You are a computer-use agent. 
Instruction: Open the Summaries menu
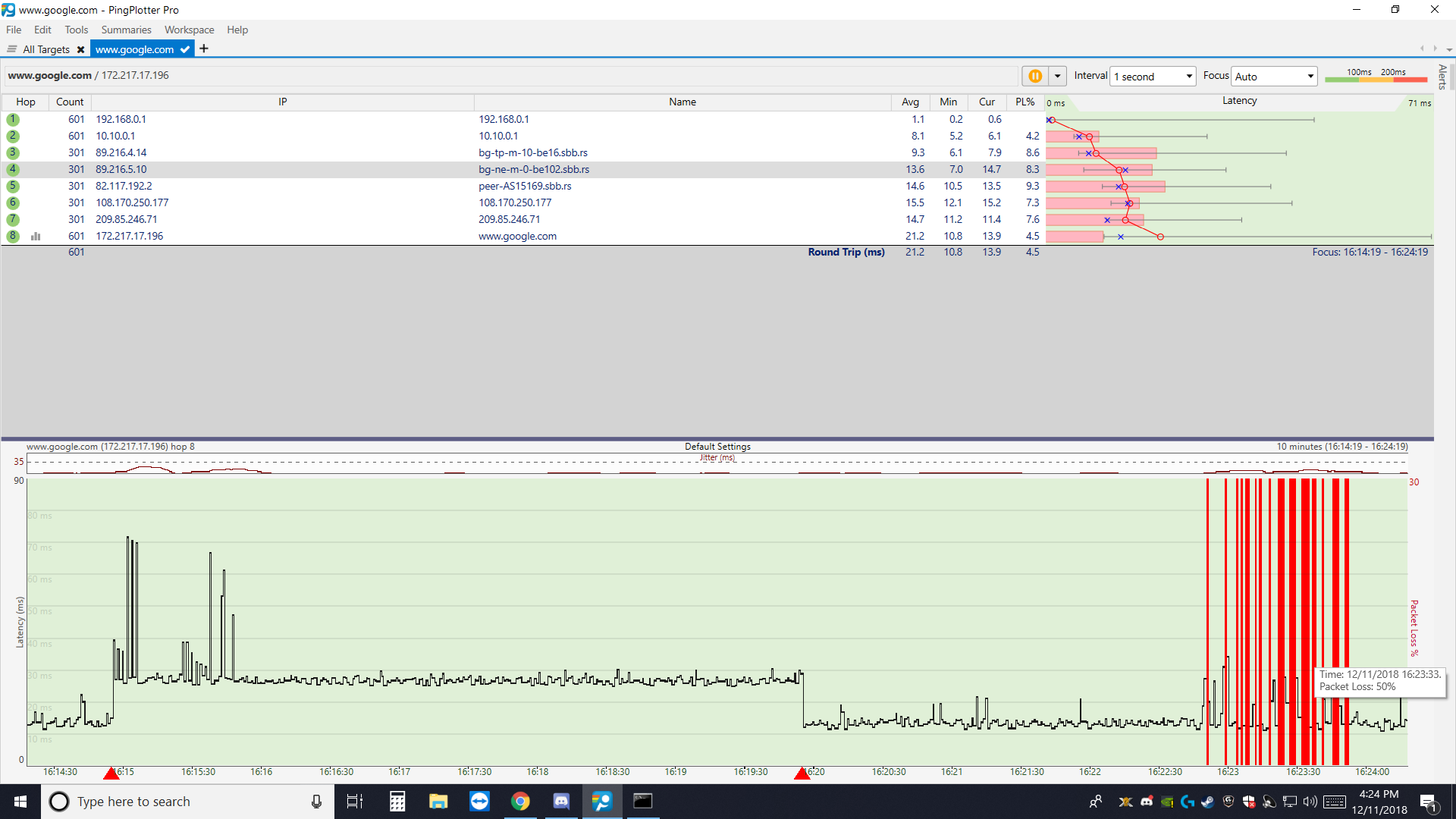pyautogui.click(x=126, y=30)
